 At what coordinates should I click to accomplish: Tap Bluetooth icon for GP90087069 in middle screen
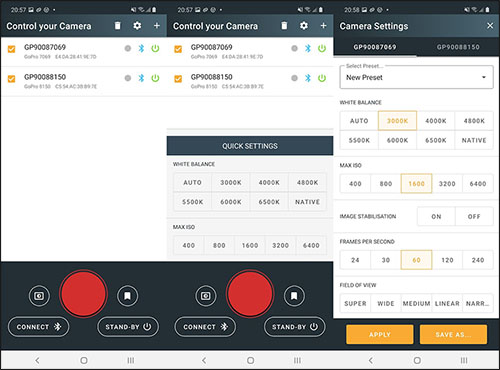(308, 48)
